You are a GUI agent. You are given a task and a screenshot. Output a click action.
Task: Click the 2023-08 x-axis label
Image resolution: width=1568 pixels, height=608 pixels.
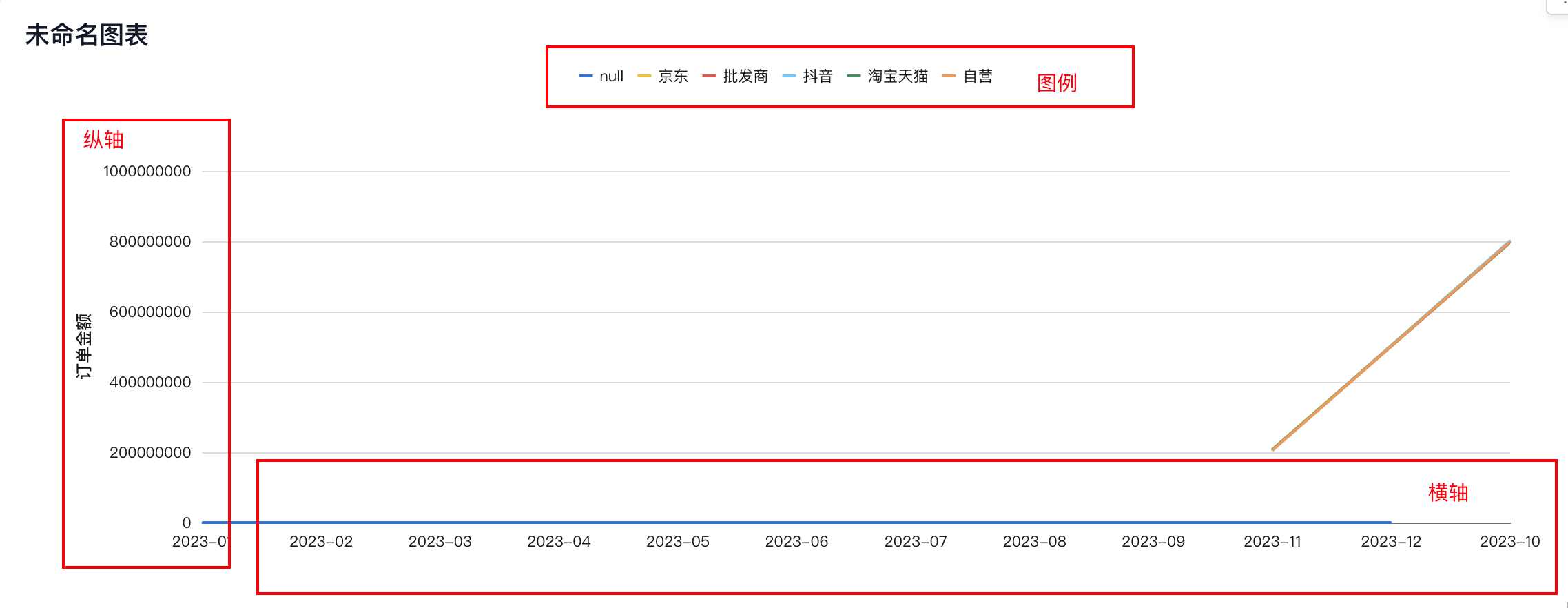1034,542
